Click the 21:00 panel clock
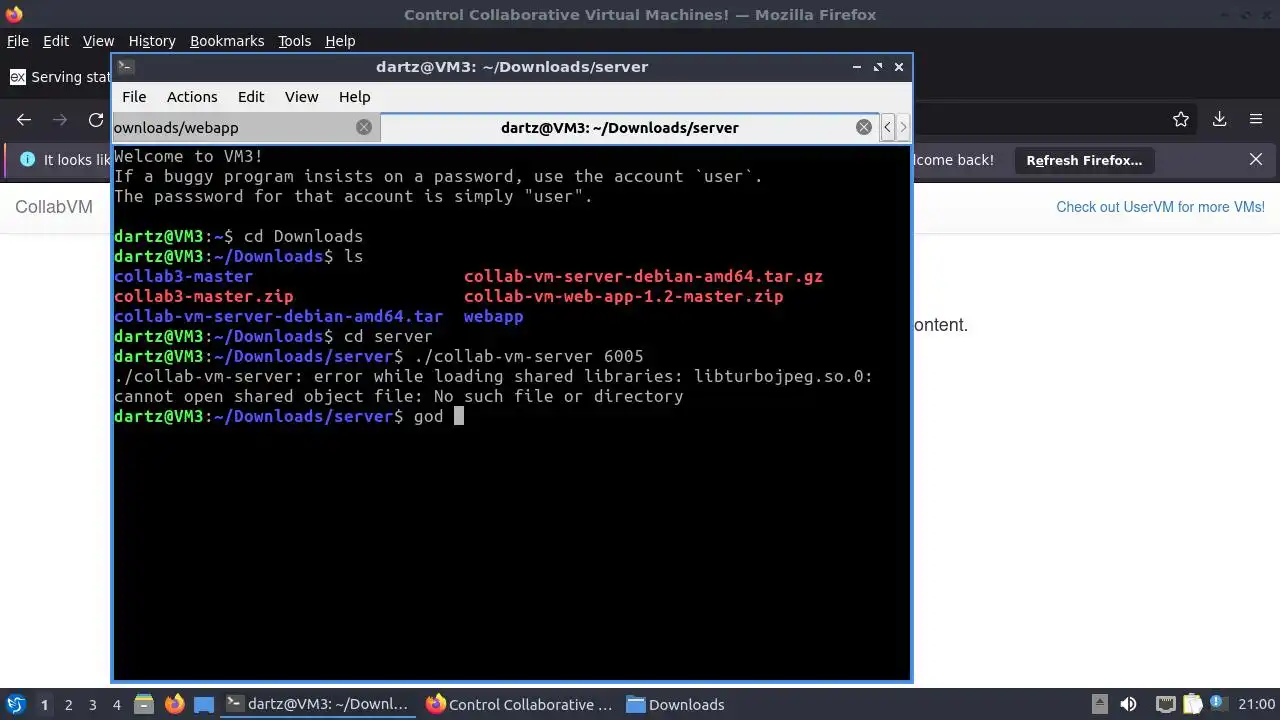 click(x=1256, y=704)
